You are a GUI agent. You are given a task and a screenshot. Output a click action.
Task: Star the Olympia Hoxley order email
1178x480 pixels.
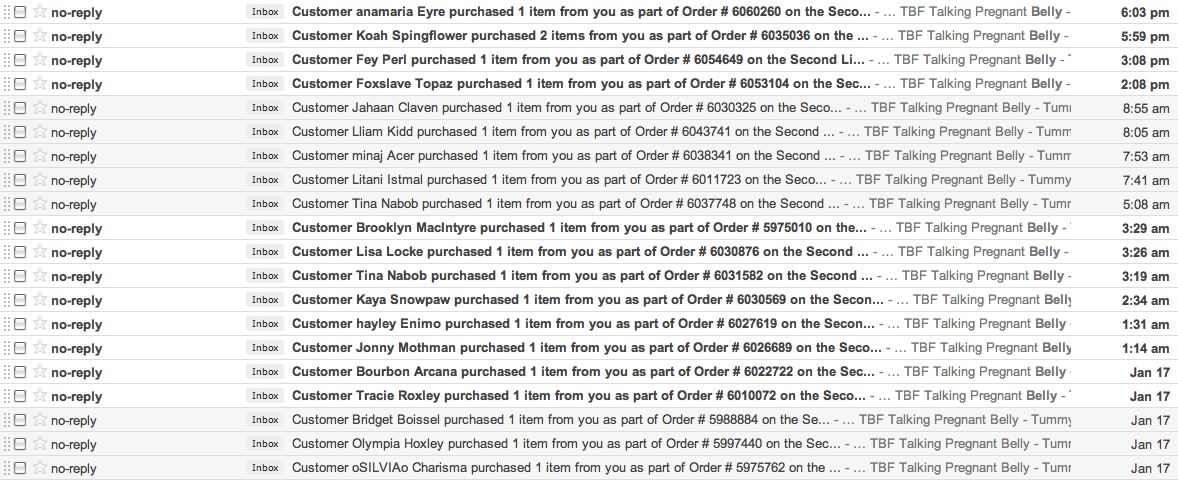point(40,444)
